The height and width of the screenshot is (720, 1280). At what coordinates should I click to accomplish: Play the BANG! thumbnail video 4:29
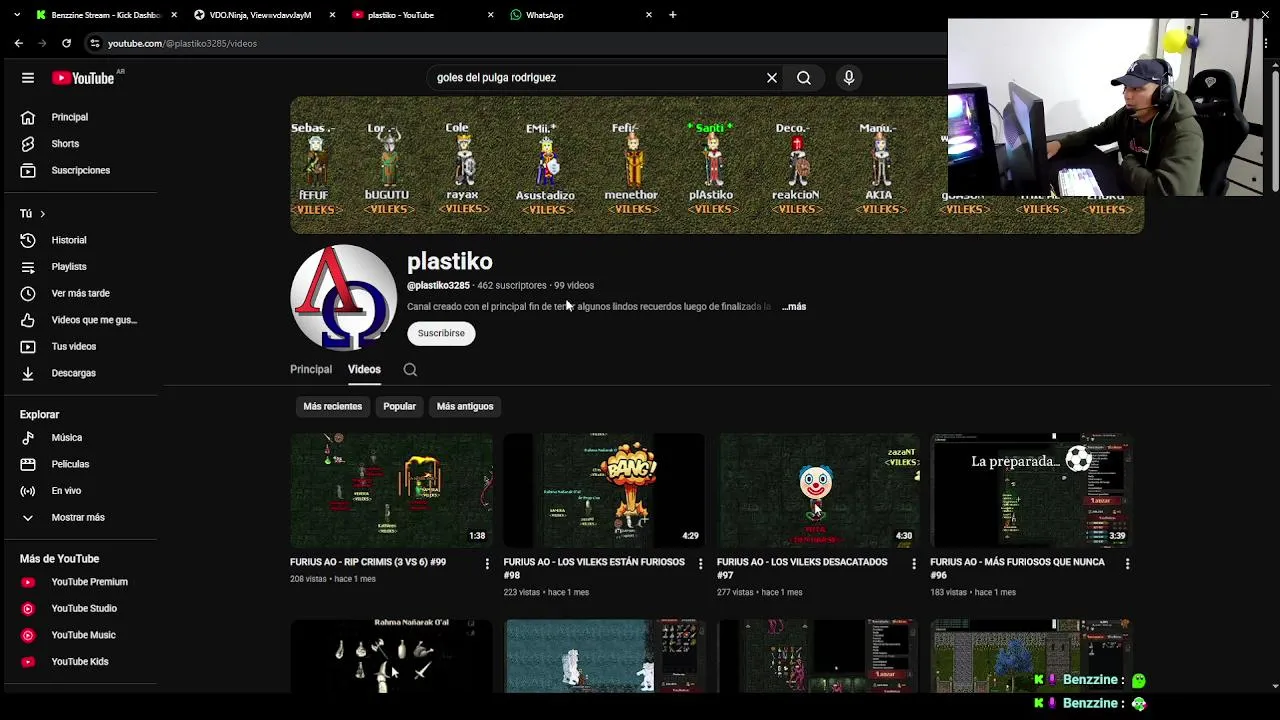[604, 490]
